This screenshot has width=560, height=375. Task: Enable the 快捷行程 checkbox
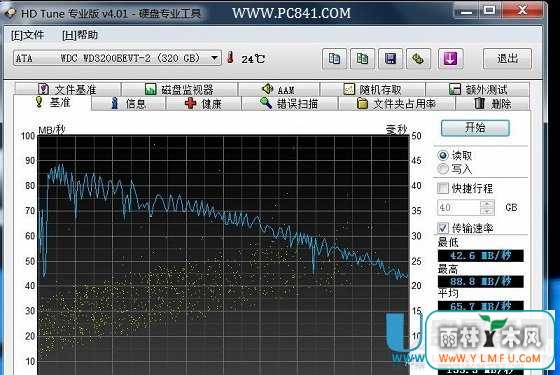point(443,188)
